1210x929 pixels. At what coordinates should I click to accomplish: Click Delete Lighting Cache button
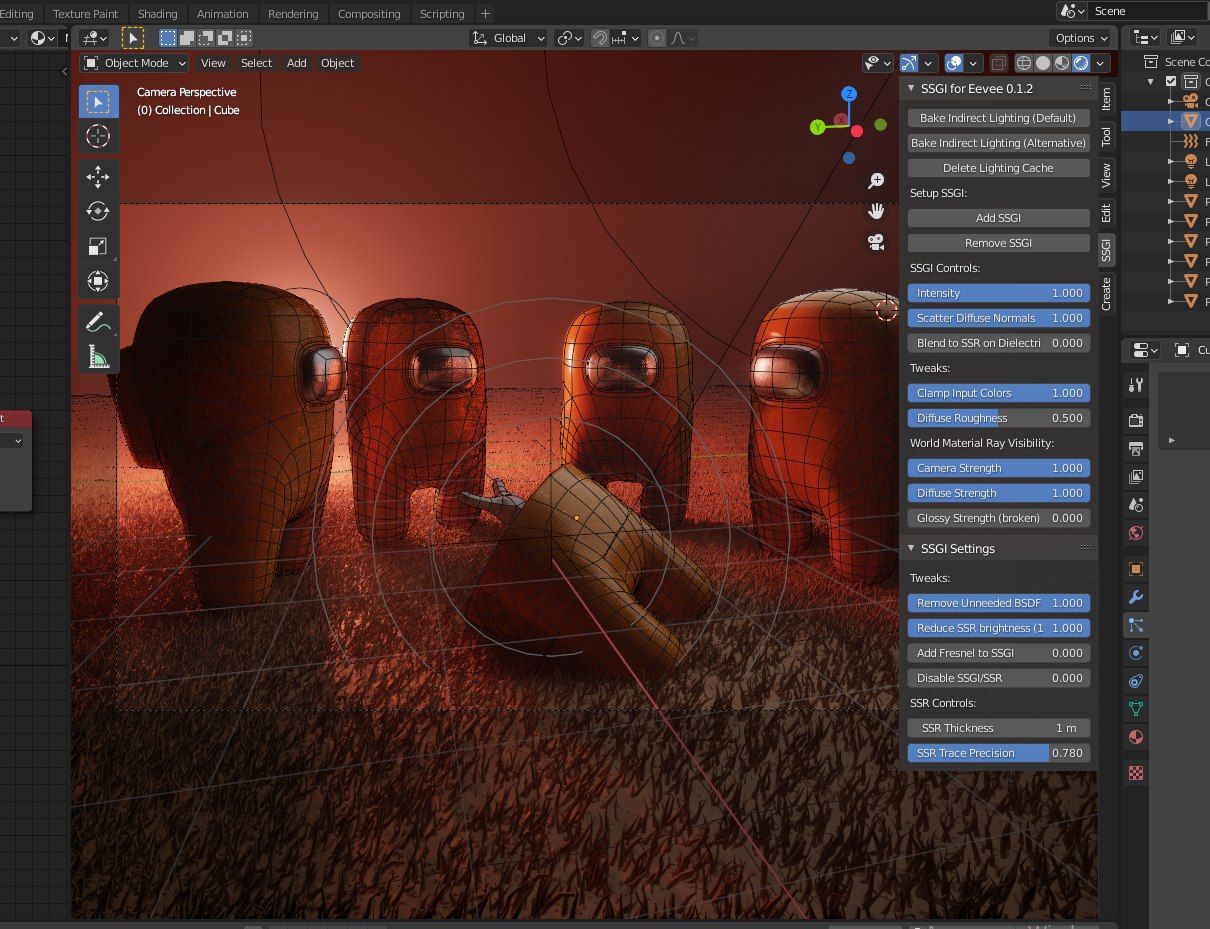point(998,168)
